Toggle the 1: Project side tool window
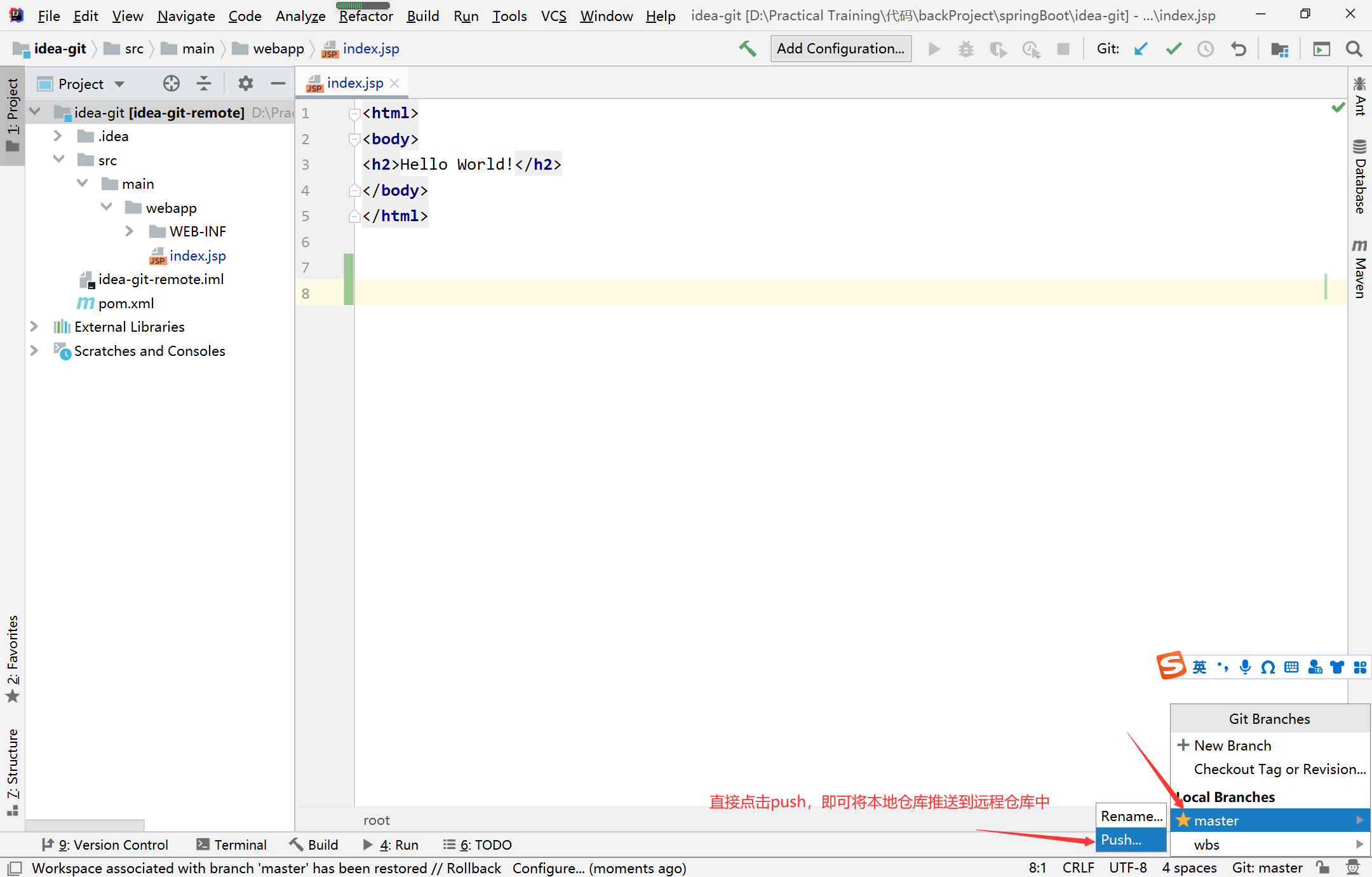This screenshot has height=877, width=1372. (12, 114)
